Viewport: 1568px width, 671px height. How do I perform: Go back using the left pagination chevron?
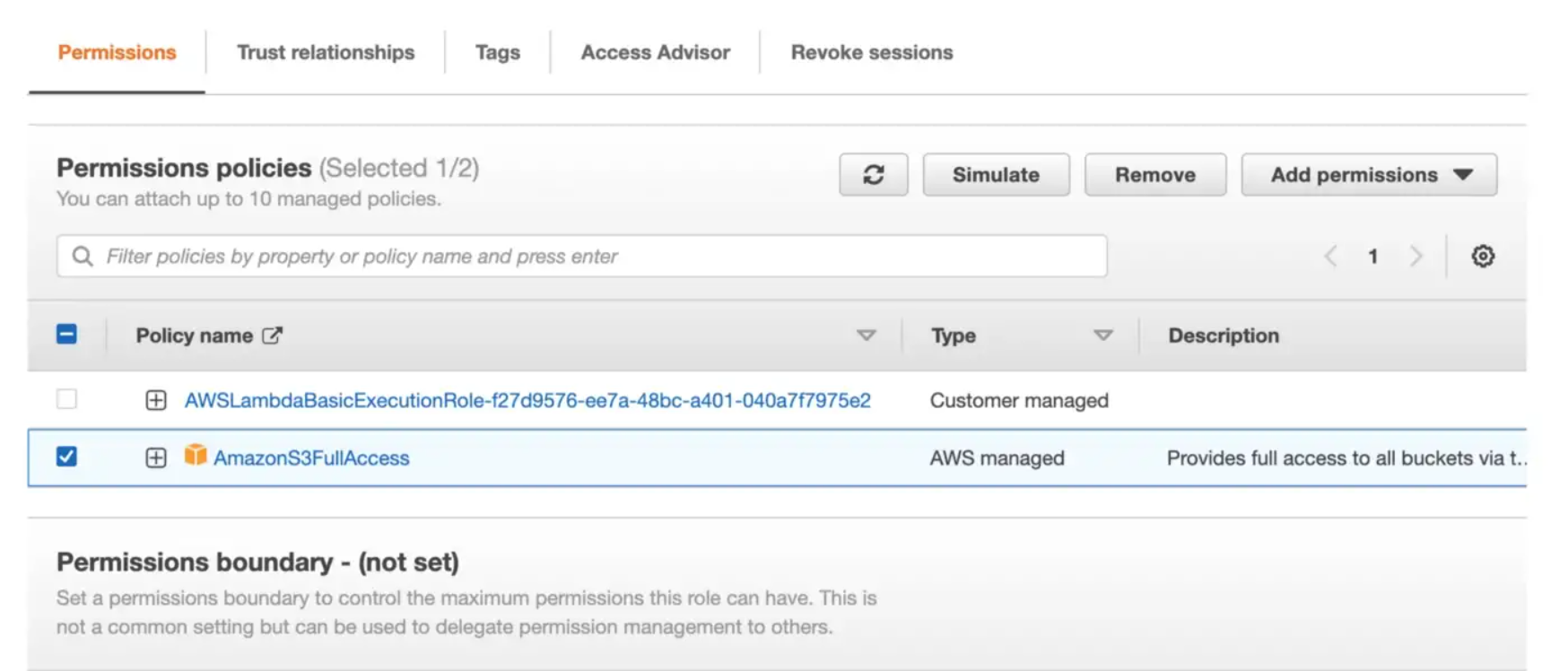click(1330, 257)
